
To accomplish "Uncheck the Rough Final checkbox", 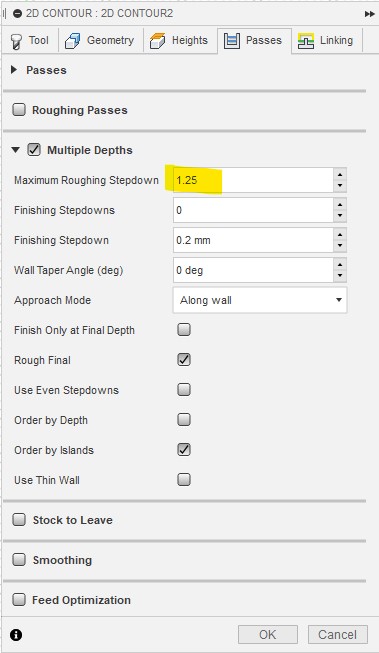I will (184, 360).
